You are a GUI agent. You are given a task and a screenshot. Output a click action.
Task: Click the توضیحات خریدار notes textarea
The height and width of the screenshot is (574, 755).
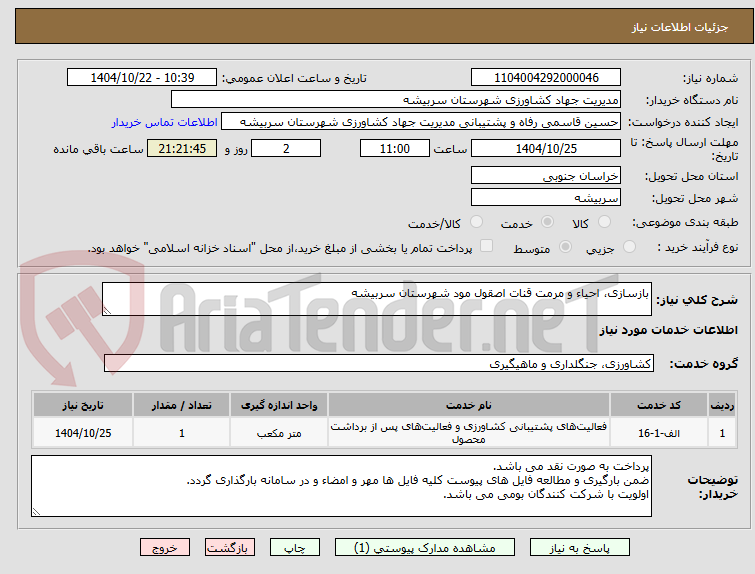point(341,486)
